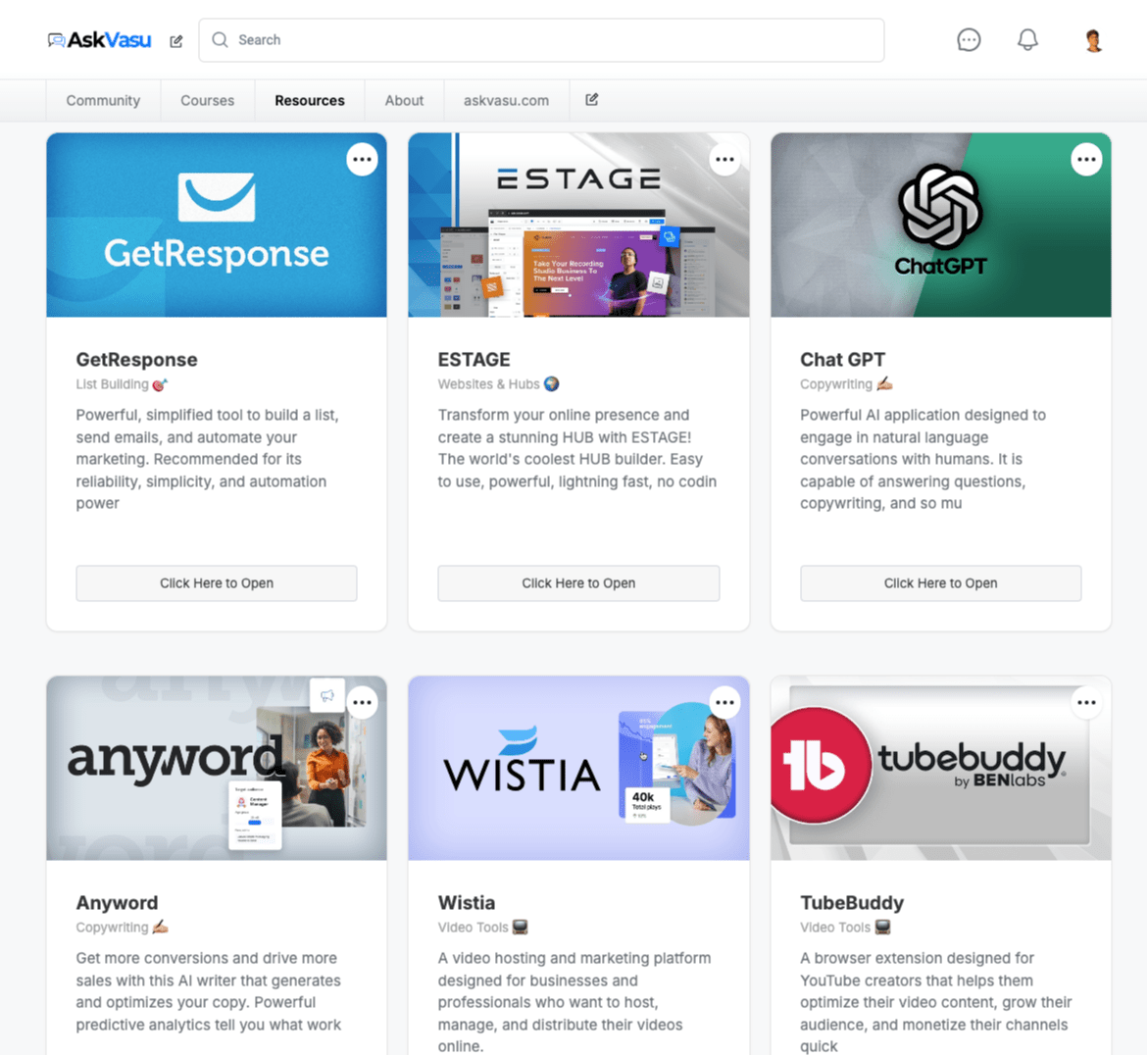Click the GetResponse card title
Viewport: 1148px width, 1056px height.
(137, 360)
